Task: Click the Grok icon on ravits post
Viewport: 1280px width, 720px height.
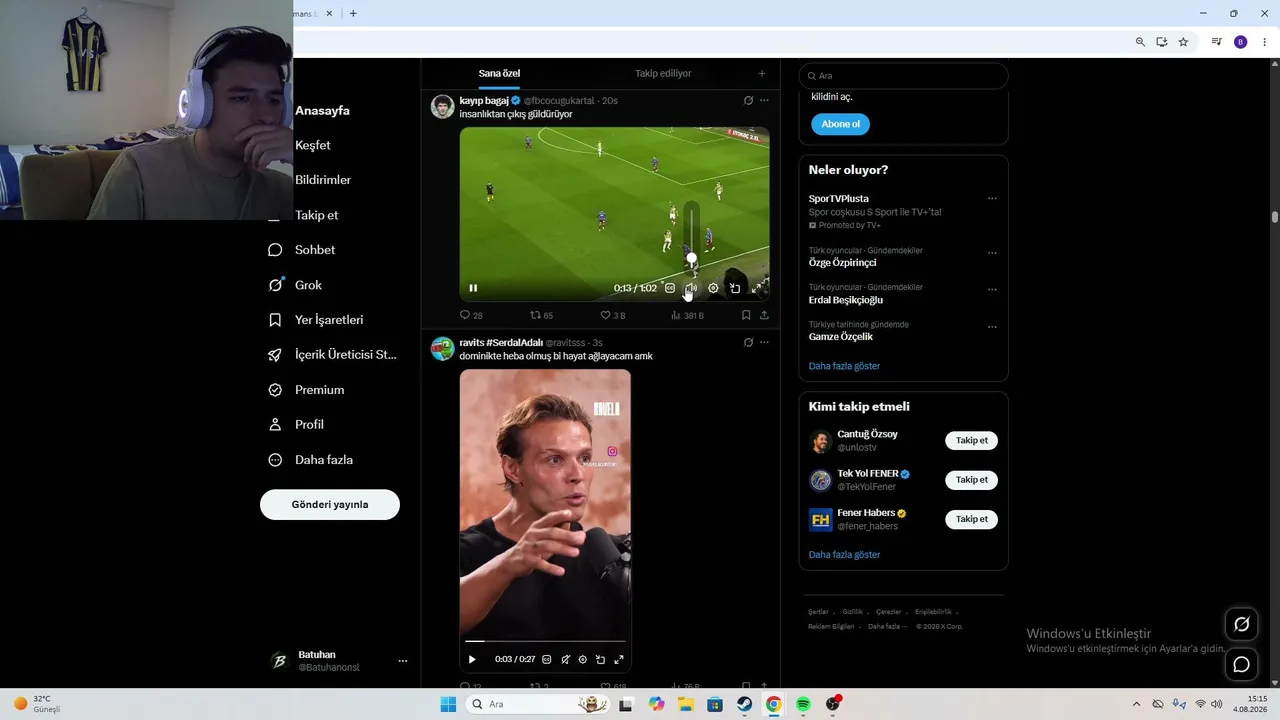Action: tap(748, 343)
